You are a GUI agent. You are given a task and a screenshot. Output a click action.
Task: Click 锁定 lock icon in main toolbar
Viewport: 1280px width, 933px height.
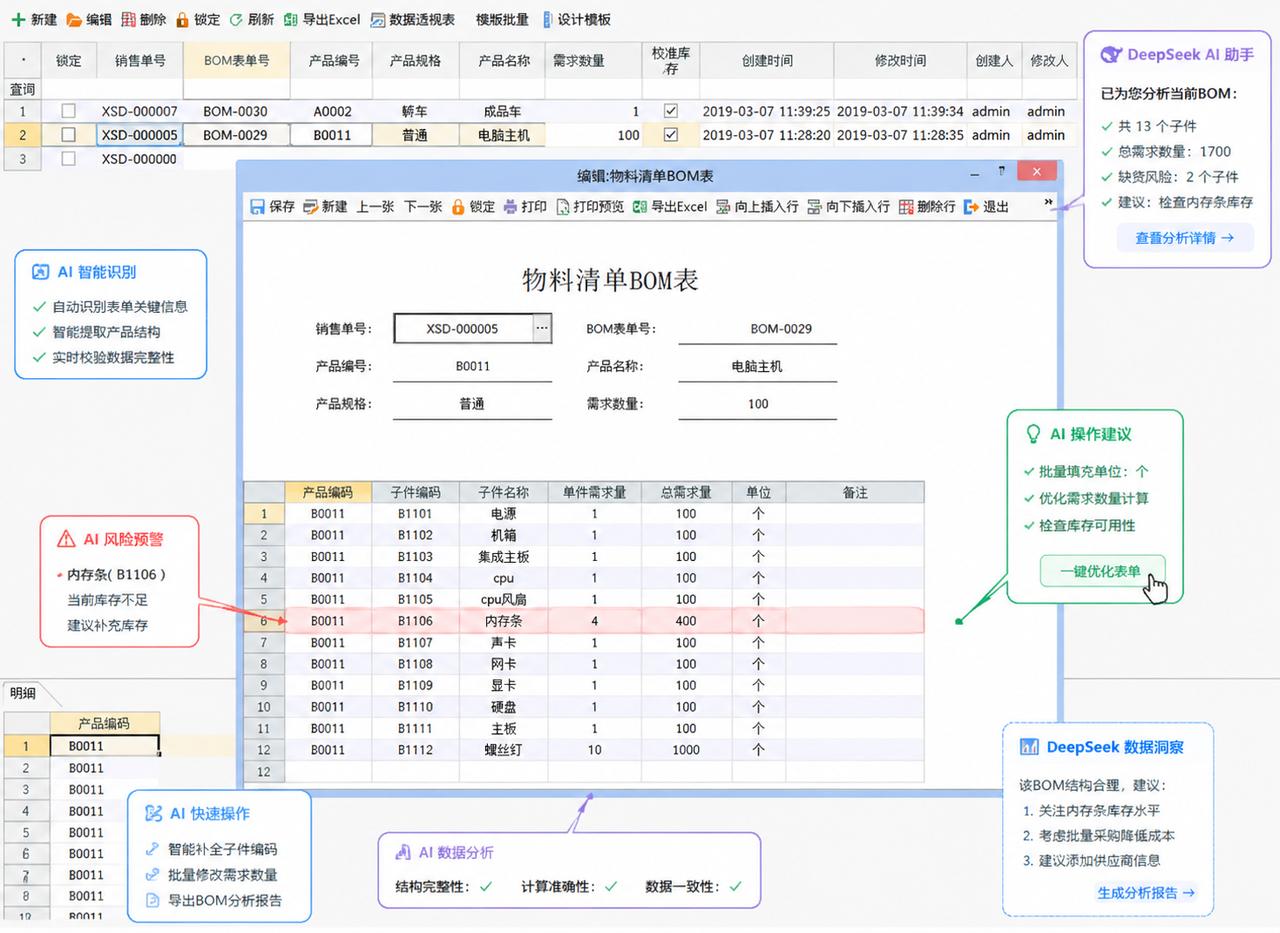tap(182, 19)
